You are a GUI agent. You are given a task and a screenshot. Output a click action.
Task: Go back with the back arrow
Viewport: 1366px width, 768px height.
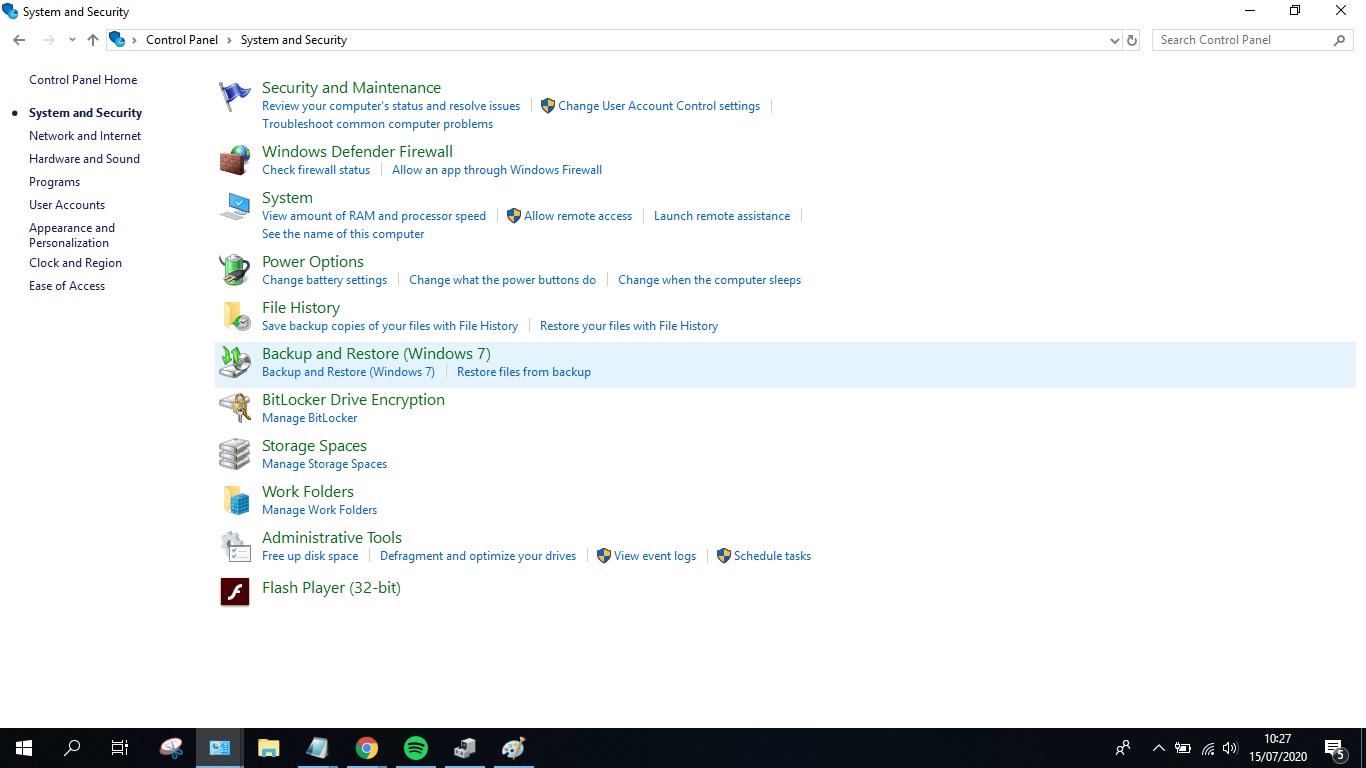pyautogui.click(x=19, y=40)
